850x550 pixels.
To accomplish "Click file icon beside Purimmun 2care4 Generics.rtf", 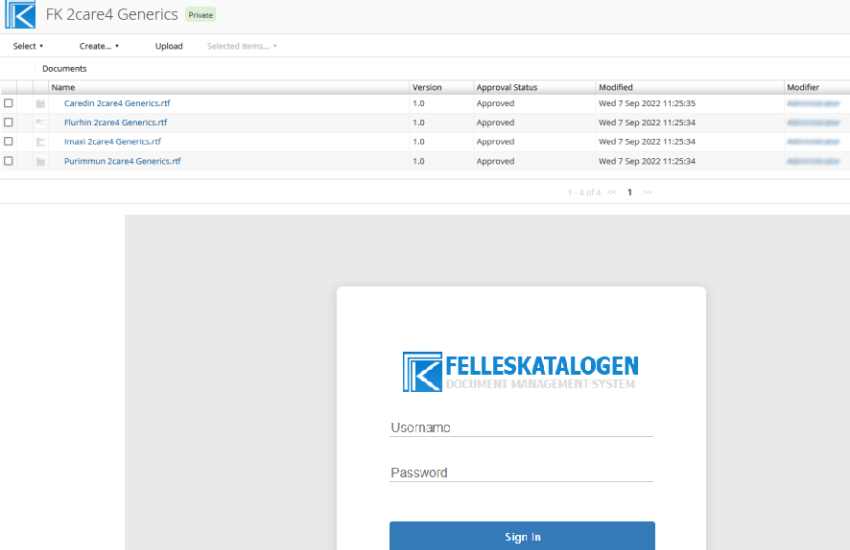I will (41, 161).
